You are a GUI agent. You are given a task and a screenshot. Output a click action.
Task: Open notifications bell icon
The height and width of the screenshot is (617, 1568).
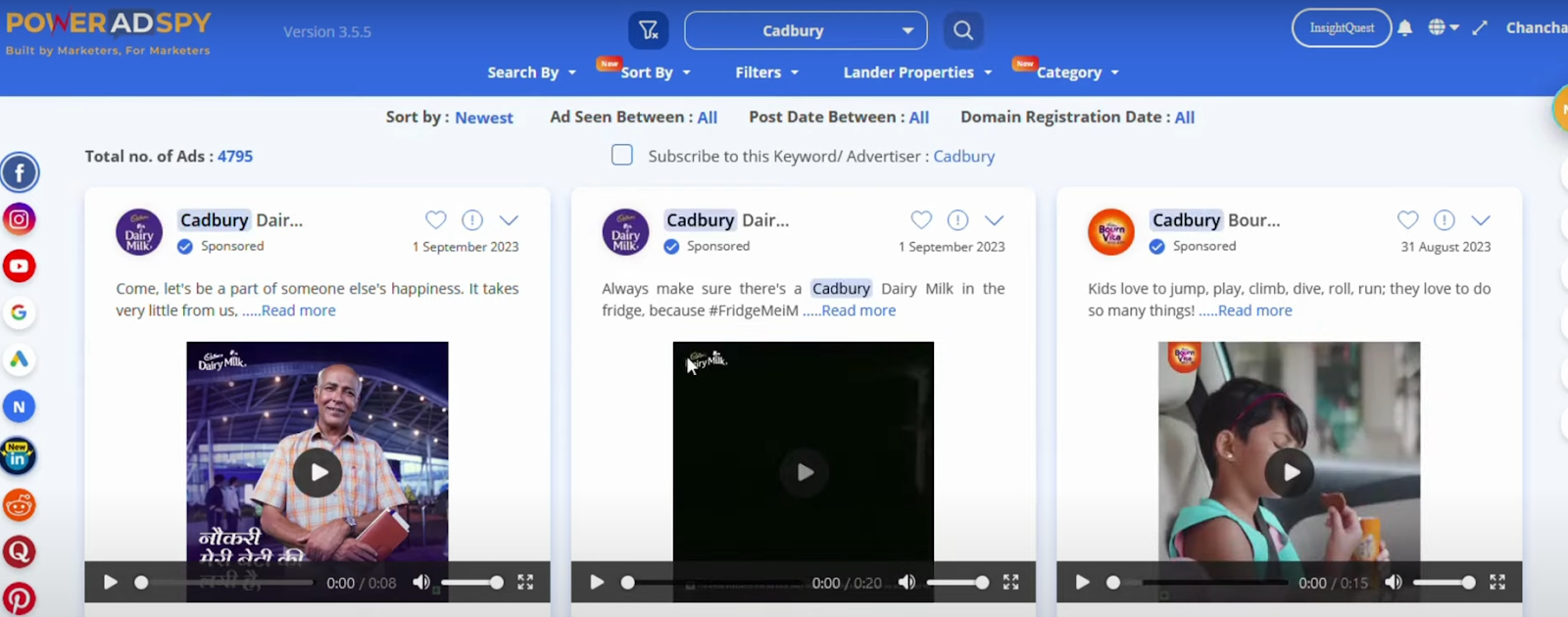point(1405,27)
